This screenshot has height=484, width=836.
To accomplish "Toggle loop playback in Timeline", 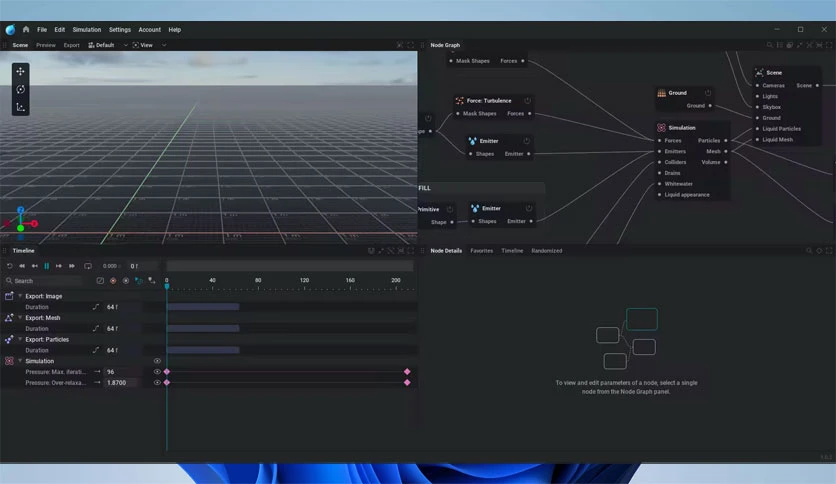I will point(88,265).
